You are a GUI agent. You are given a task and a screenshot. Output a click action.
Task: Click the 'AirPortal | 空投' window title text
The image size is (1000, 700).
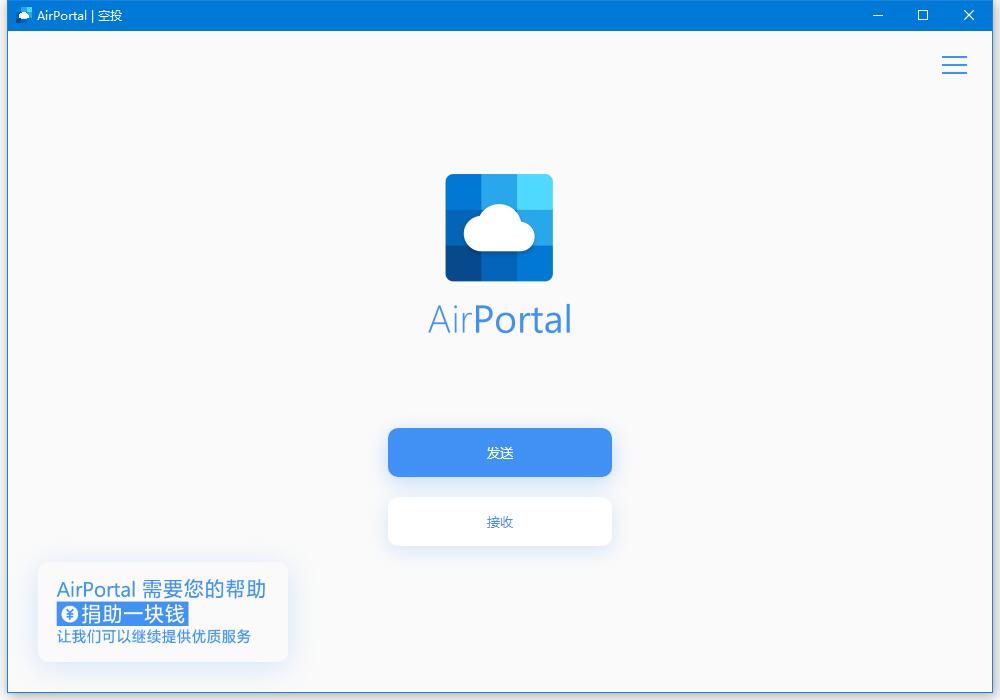[79, 15]
